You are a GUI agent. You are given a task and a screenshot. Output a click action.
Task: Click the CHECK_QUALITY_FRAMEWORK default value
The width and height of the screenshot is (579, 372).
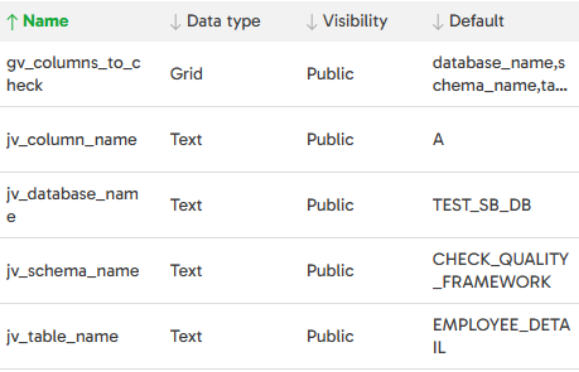(x=500, y=271)
